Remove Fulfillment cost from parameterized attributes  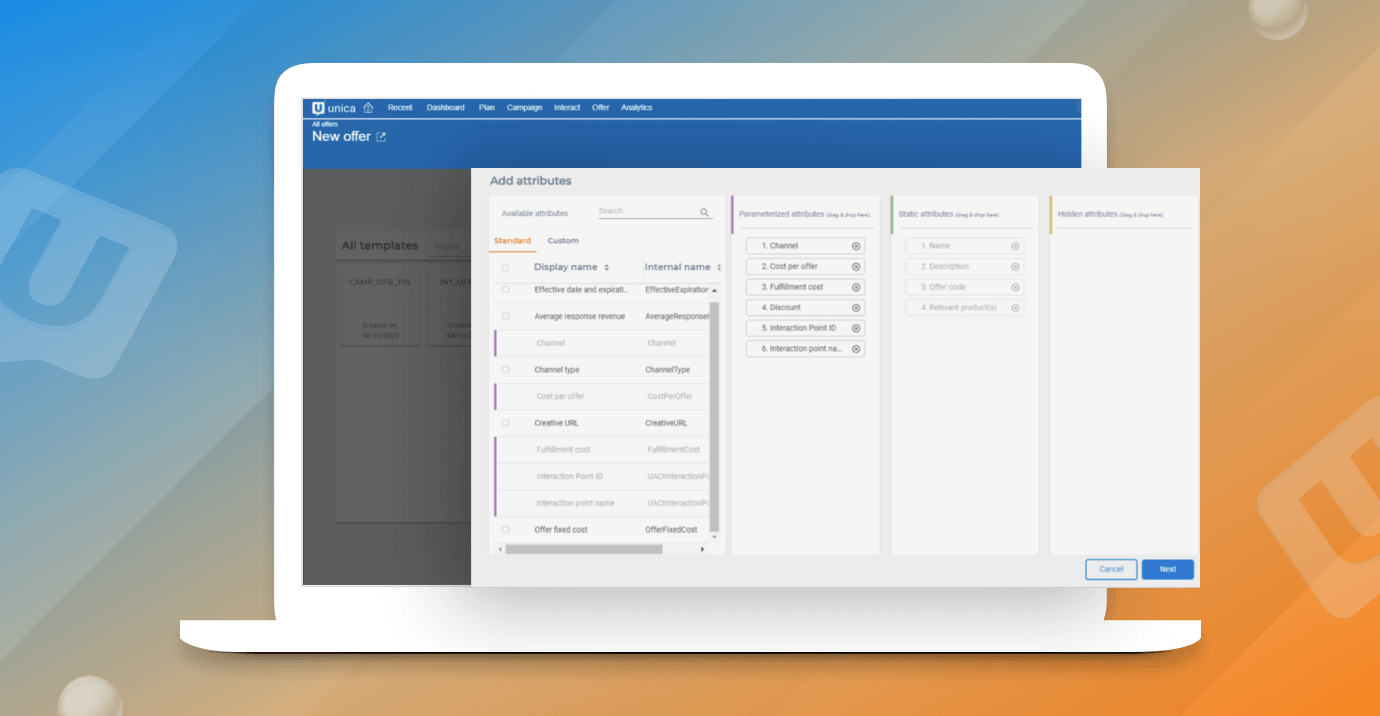[856, 287]
